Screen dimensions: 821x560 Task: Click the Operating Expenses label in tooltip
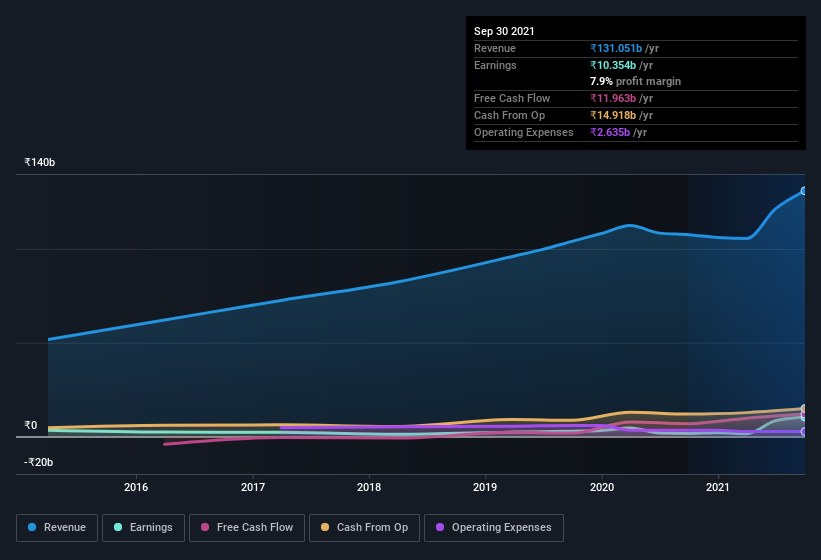tap(524, 132)
